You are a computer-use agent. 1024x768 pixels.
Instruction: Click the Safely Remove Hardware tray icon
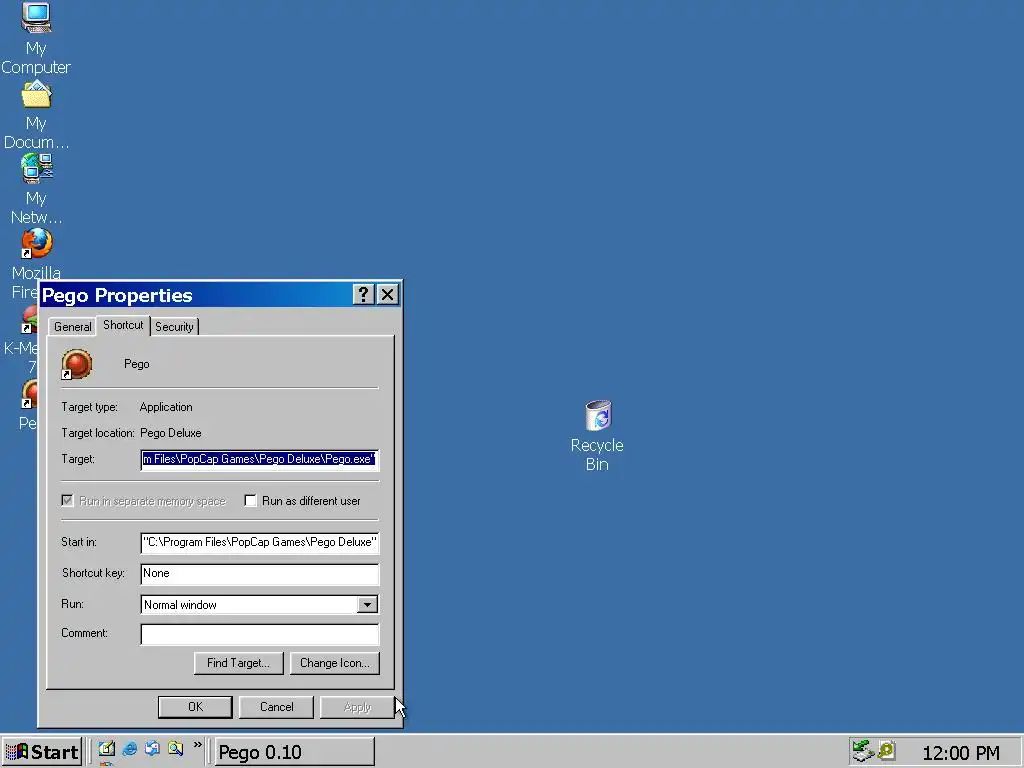[x=863, y=751]
